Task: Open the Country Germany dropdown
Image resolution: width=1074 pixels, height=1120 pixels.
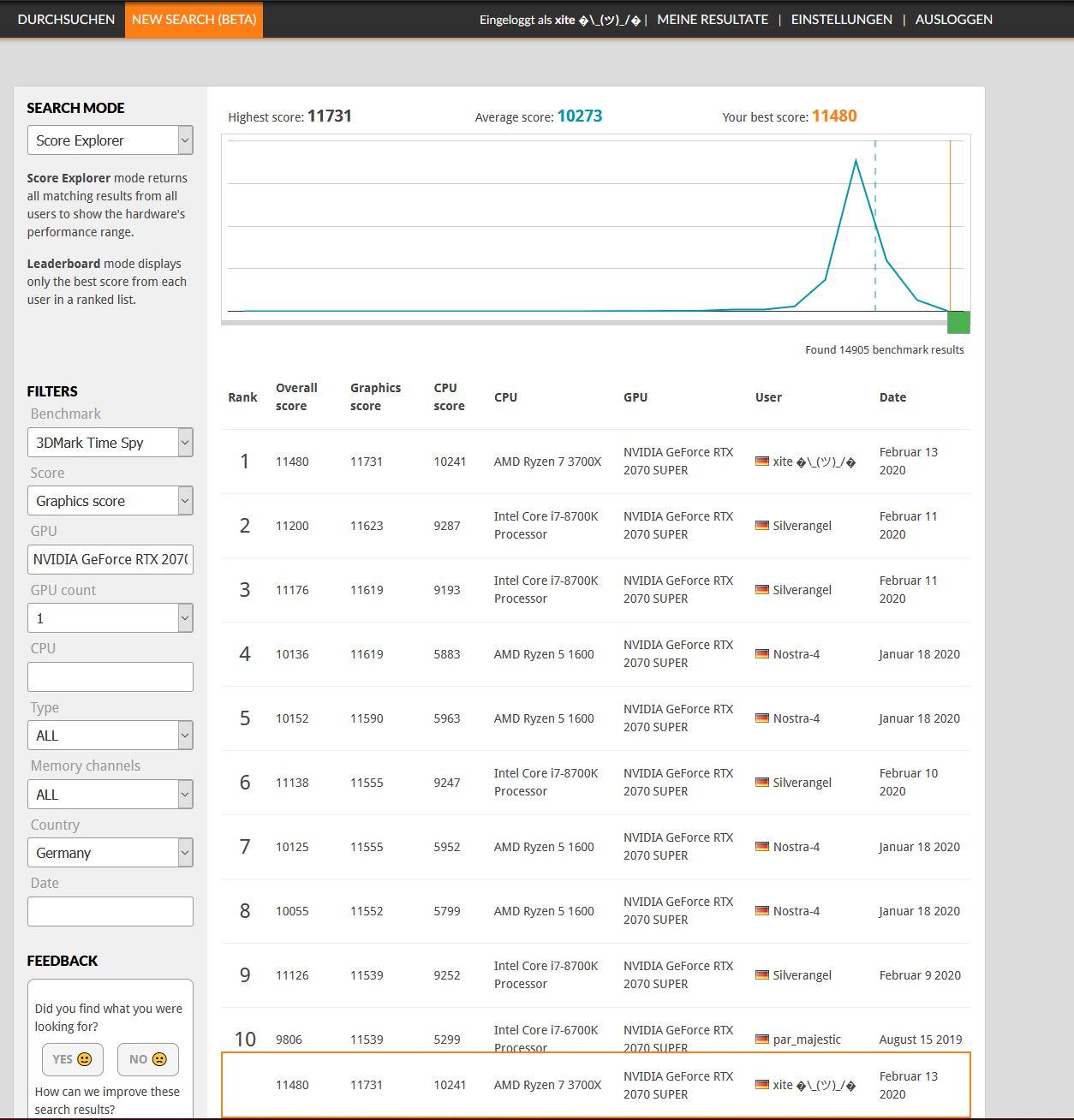Action: tap(110, 853)
